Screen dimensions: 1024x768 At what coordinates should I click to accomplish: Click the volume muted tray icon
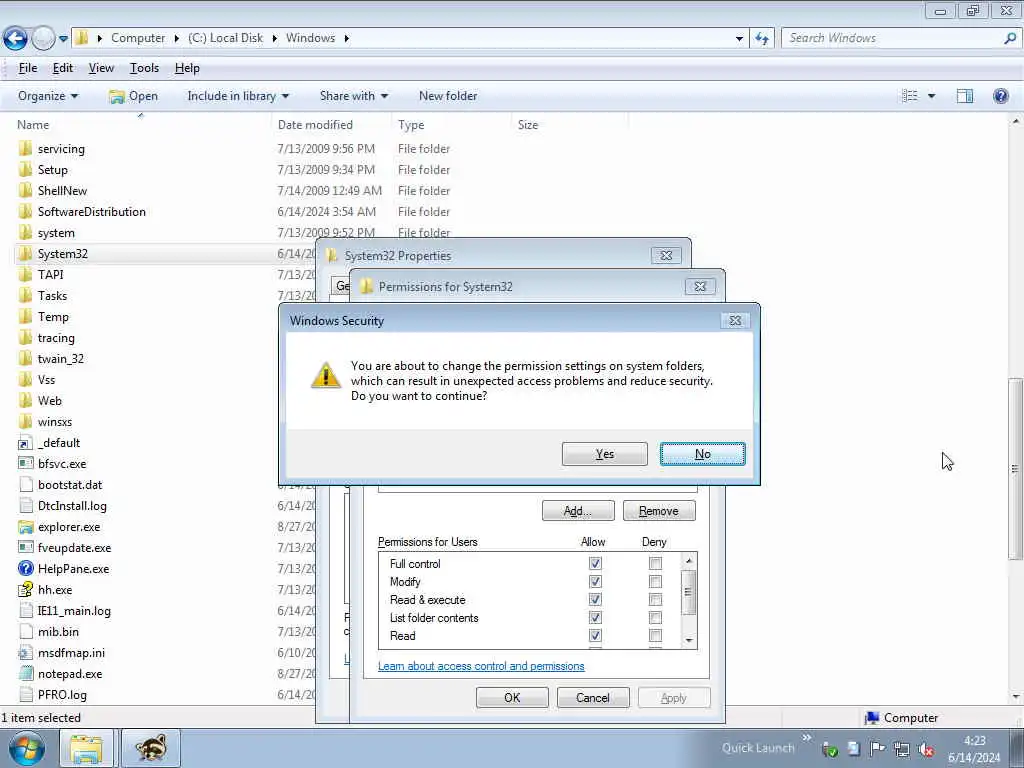coord(925,749)
